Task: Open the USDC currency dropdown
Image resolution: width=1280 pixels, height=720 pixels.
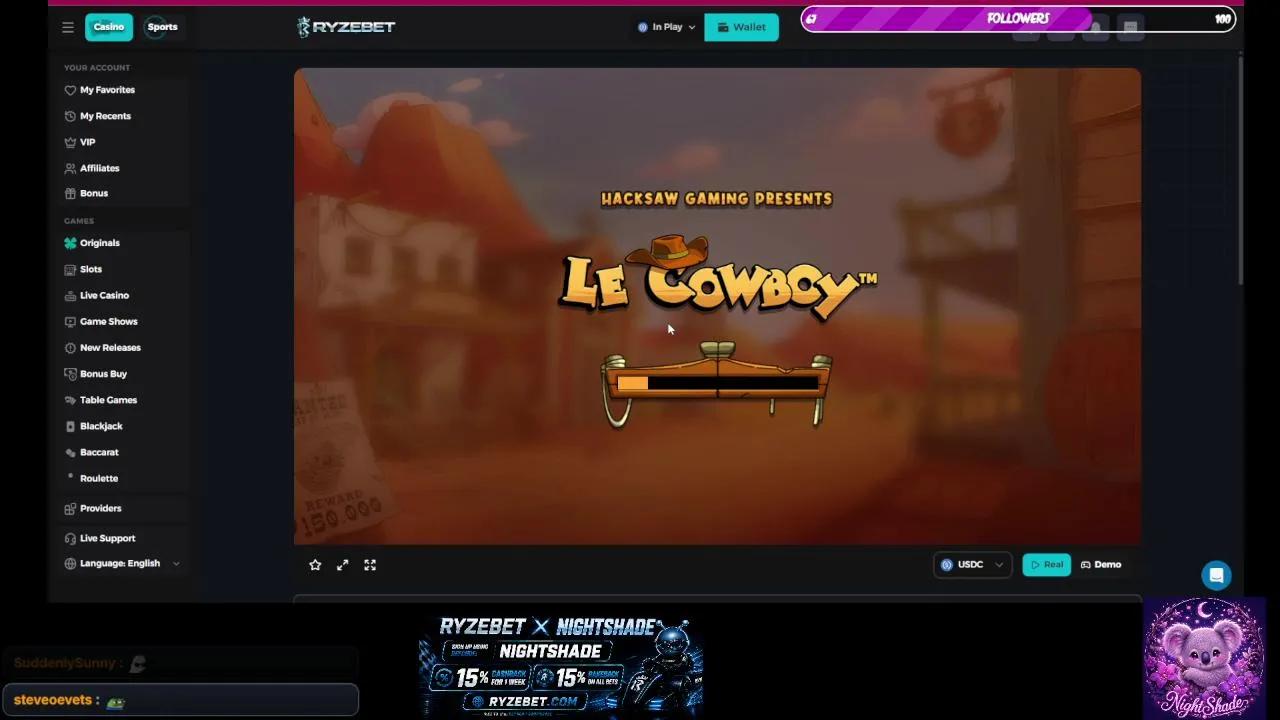Action: pyautogui.click(x=972, y=565)
